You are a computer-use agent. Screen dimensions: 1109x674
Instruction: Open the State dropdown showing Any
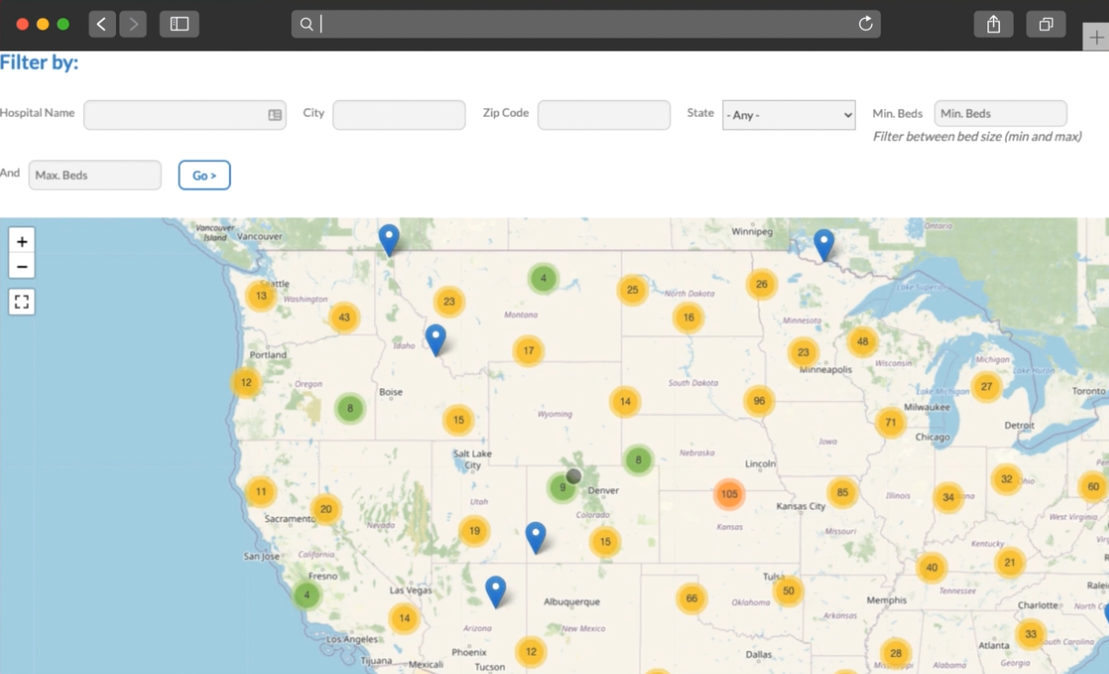[788, 114]
